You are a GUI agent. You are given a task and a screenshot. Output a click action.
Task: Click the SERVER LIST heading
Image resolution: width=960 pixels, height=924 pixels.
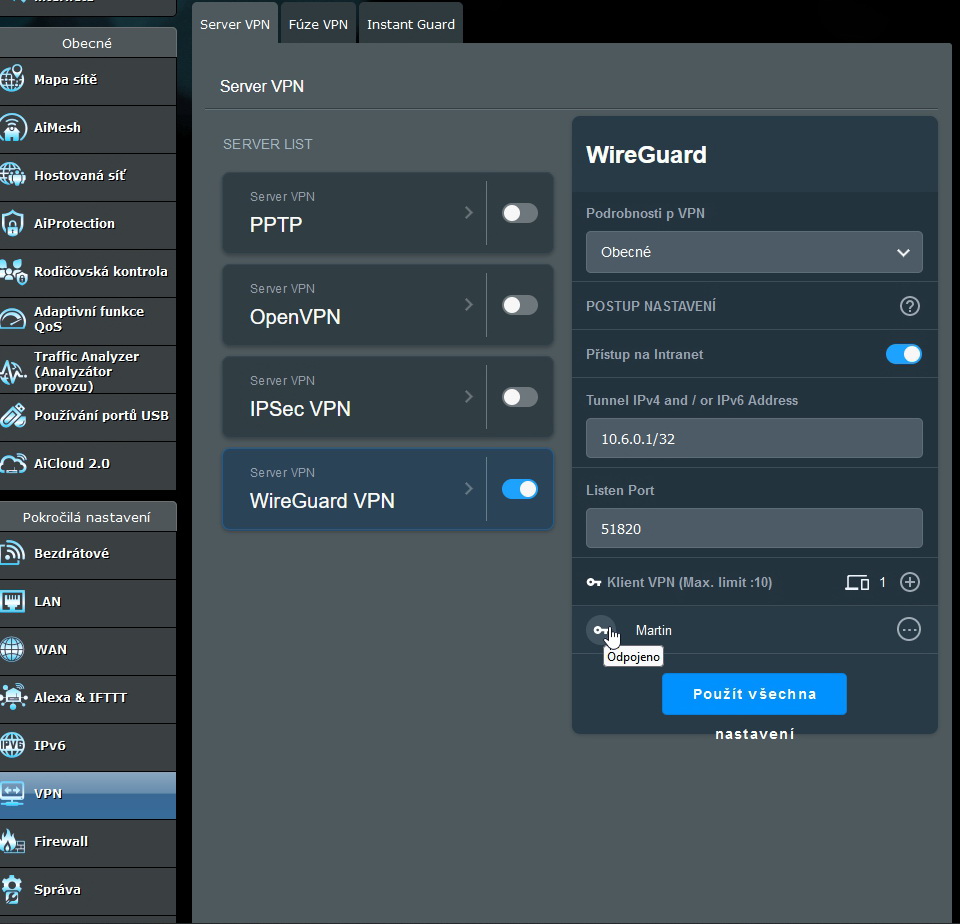(x=268, y=144)
